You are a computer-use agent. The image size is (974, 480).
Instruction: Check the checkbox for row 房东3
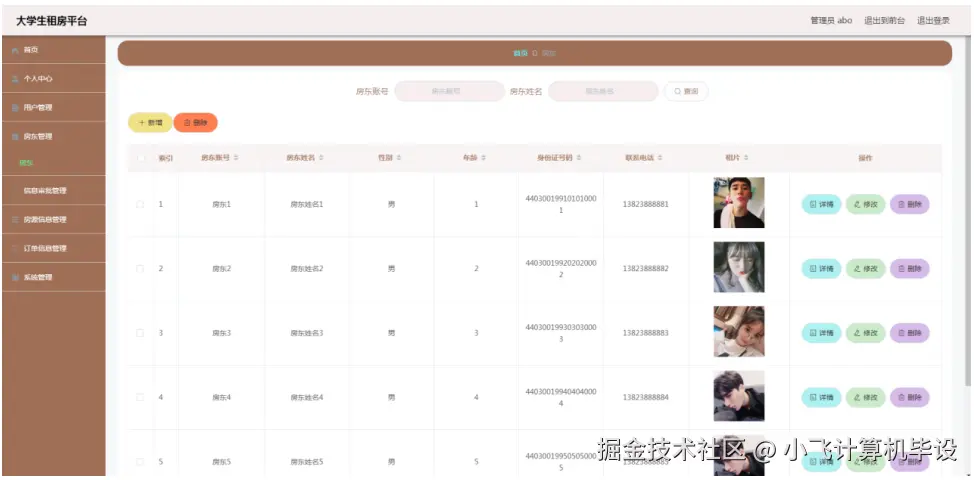tap(140, 333)
